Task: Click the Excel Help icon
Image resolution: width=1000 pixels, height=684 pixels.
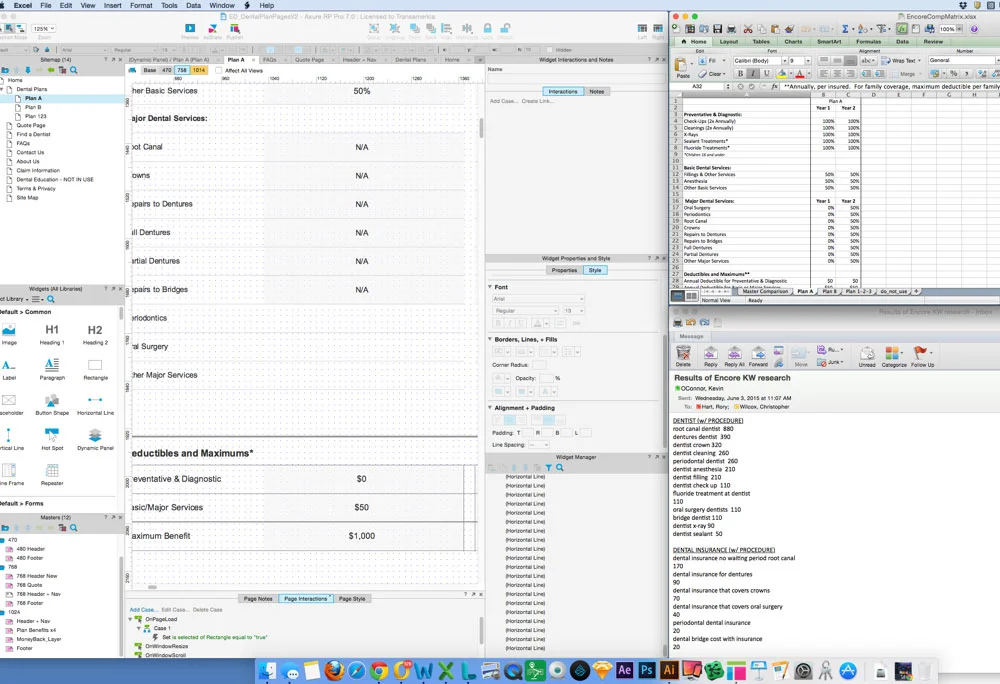Action: [974, 29]
